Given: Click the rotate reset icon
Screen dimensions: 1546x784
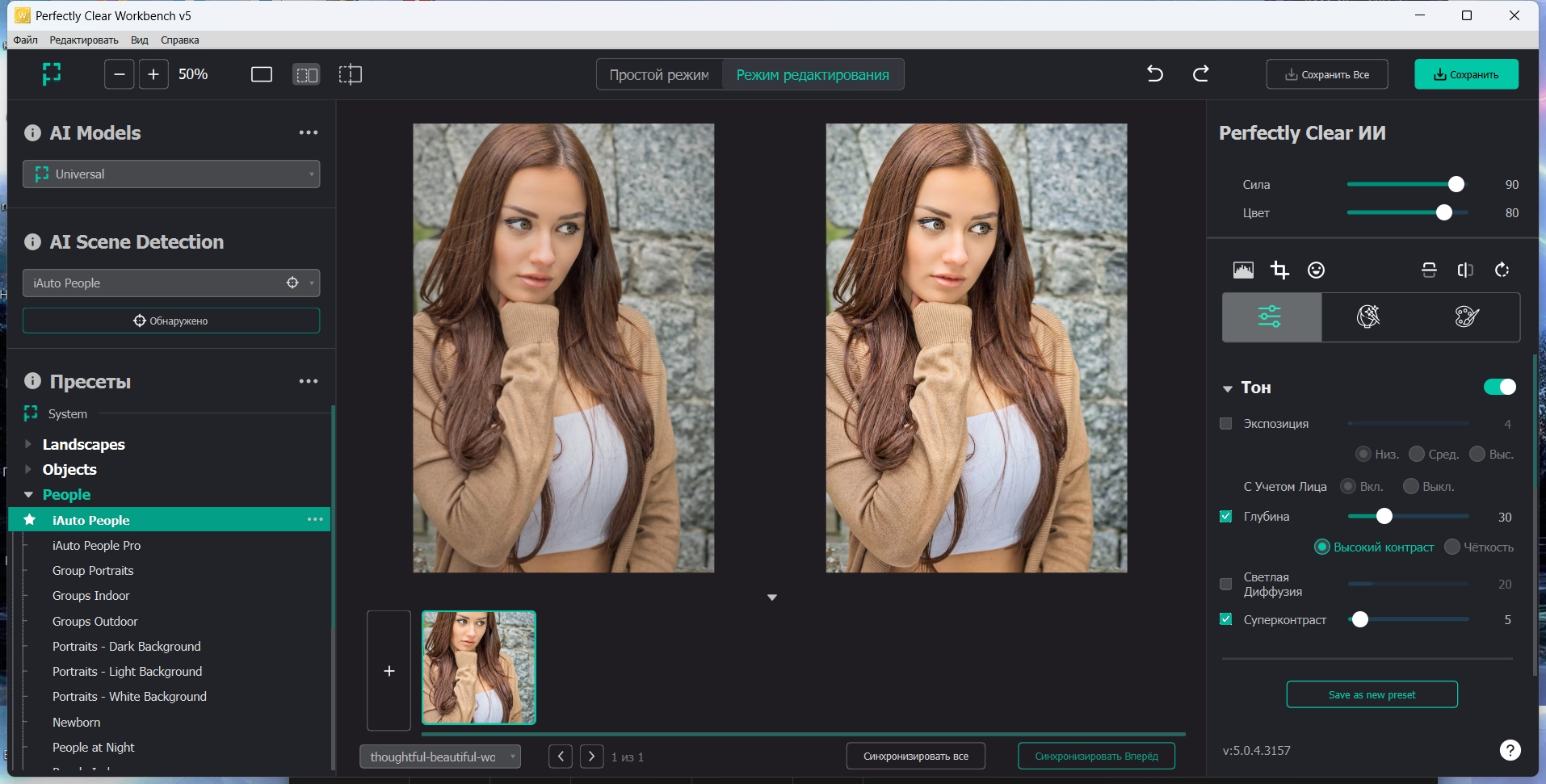Looking at the screenshot, I should (x=1502, y=270).
